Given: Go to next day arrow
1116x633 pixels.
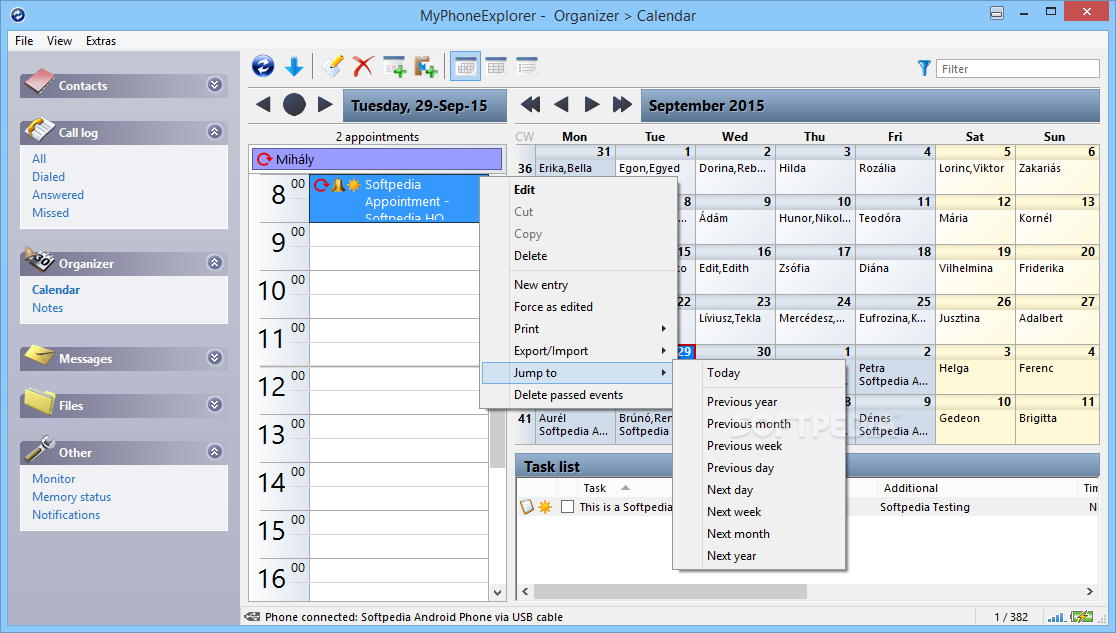Looking at the screenshot, I should (325, 105).
